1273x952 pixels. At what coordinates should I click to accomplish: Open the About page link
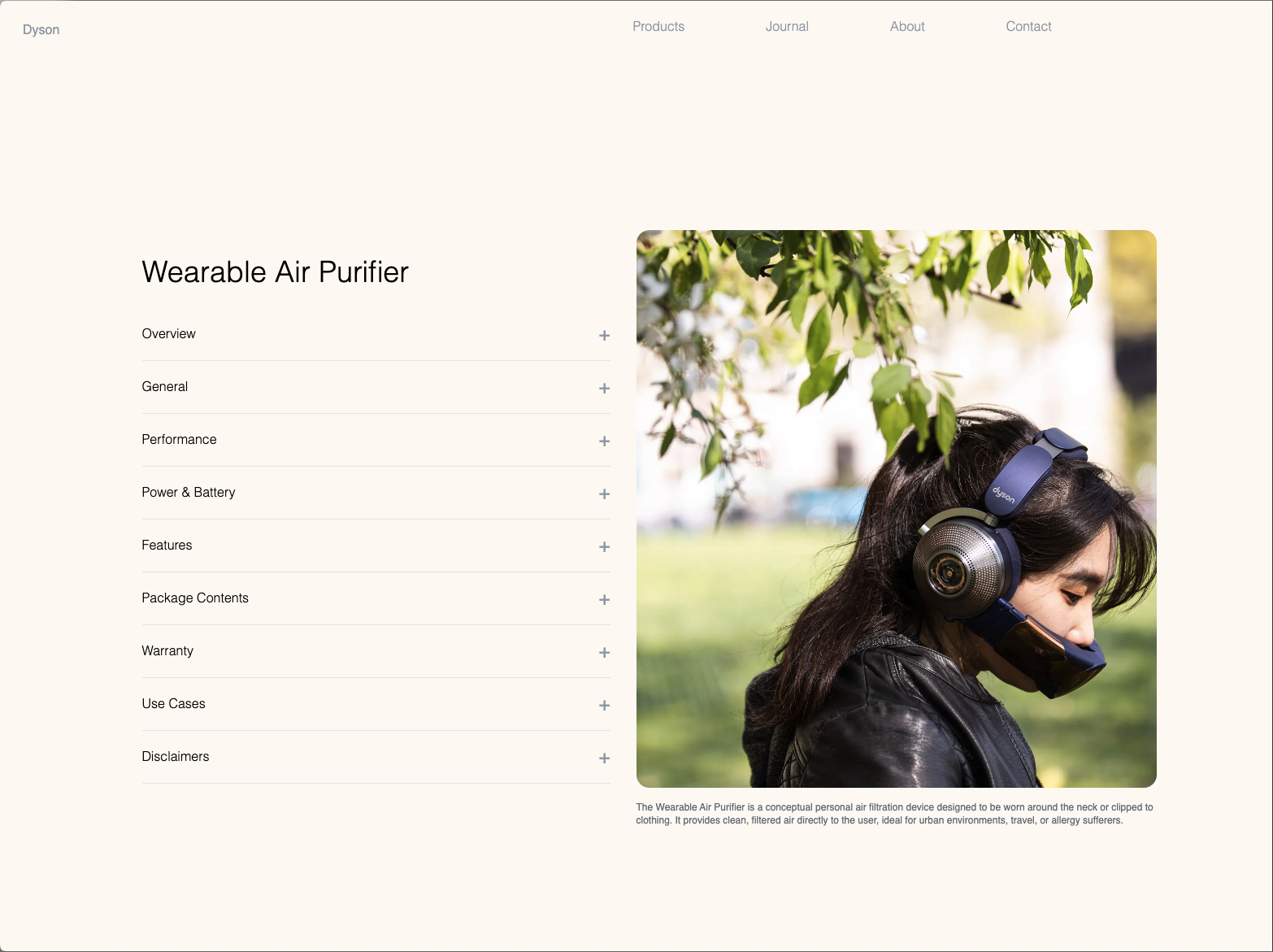point(907,26)
